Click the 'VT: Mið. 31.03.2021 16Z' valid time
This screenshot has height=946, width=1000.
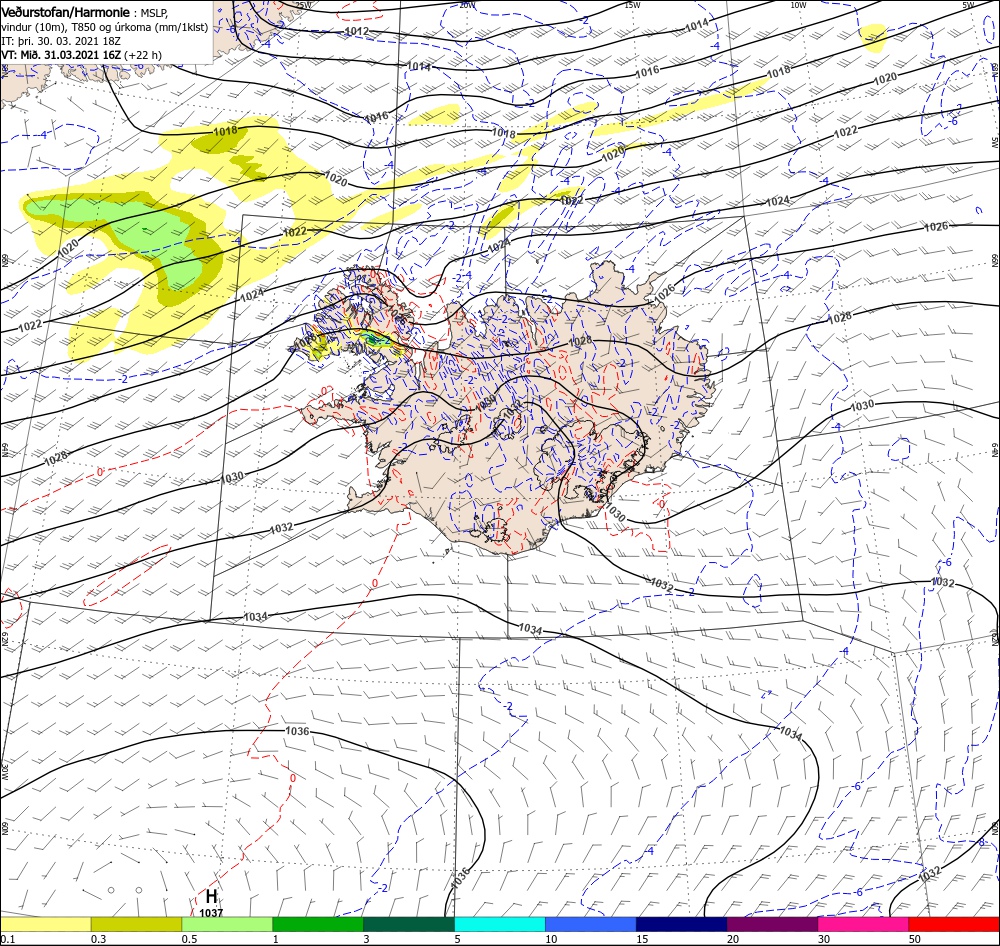[x=61, y=55]
